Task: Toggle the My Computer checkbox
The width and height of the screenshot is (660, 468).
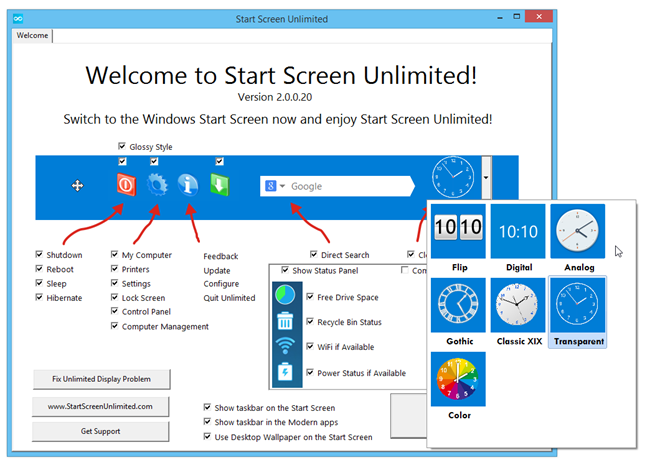Action: coord(114,254)
